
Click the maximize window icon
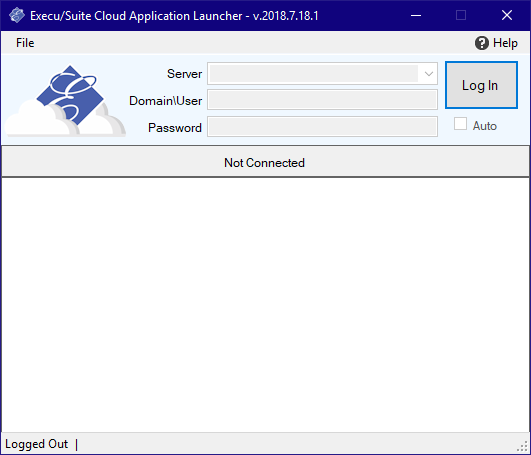461,15
